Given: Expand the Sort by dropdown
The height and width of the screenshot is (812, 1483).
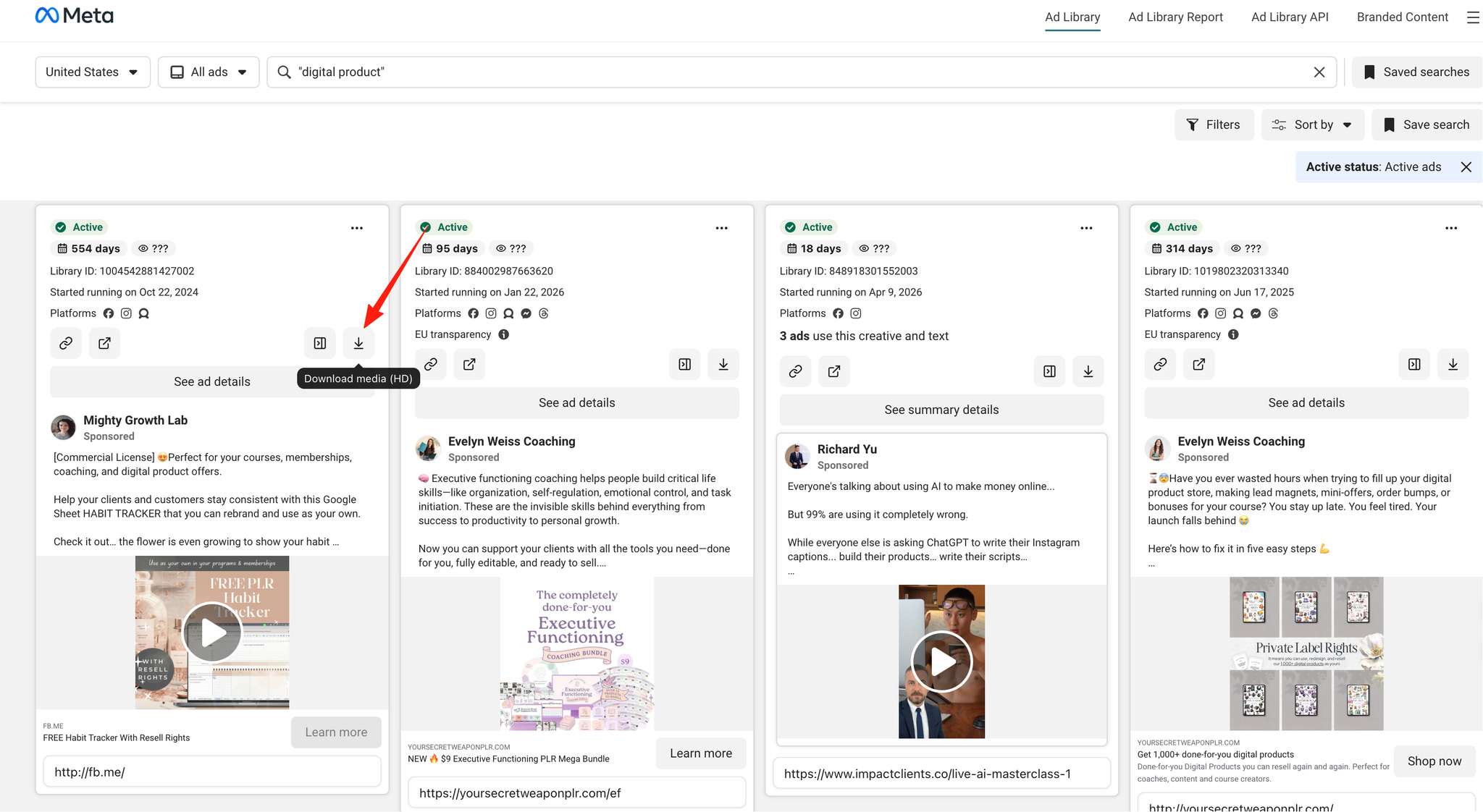Looking at the screenshot, I should click(x=1313, y=125).
